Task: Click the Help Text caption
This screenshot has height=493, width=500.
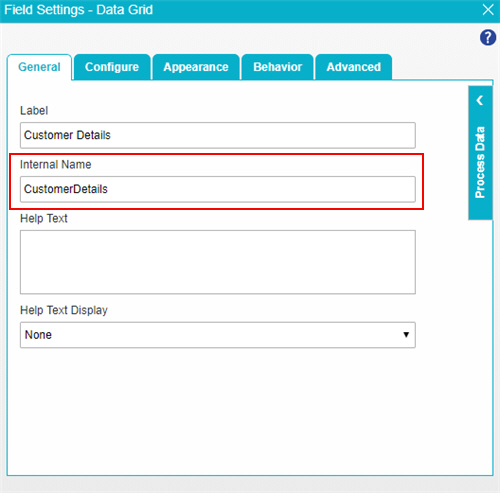Action: pyautogui.click(x=44, y=218)
